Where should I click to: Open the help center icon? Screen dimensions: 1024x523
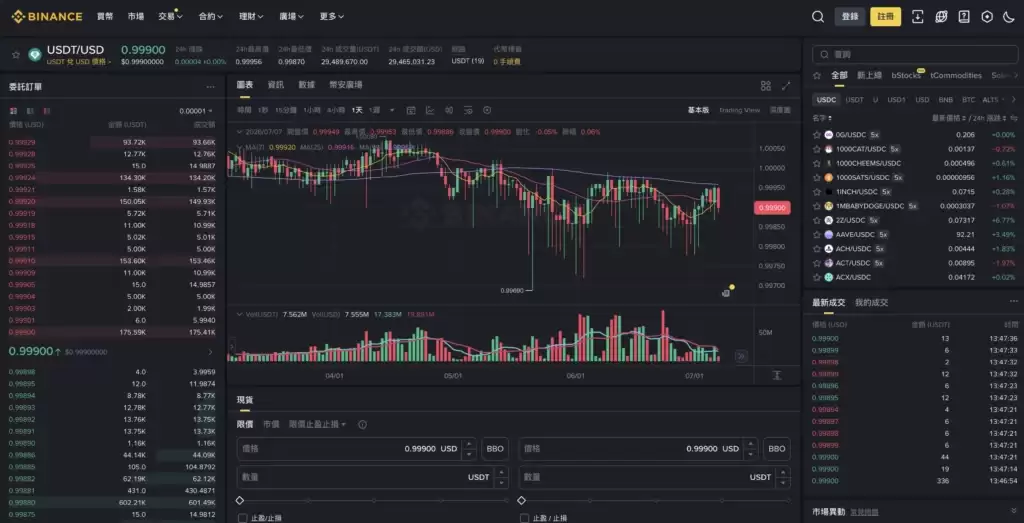click(964, 17)
